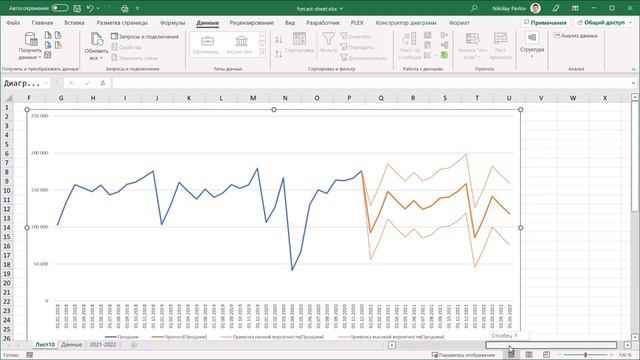
Task: Switch to the Вид tab
Action: [x=290, y=23]
